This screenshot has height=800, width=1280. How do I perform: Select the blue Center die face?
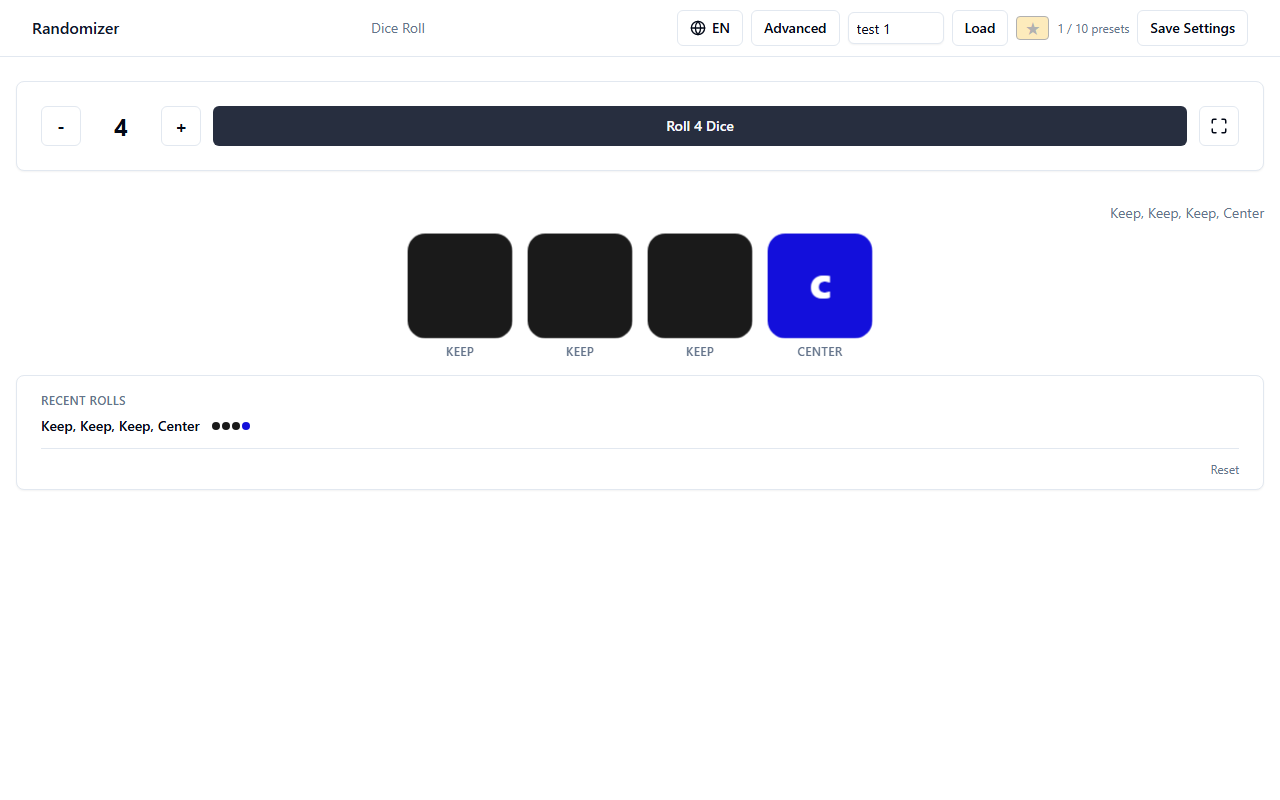click(x=820, y=286)
